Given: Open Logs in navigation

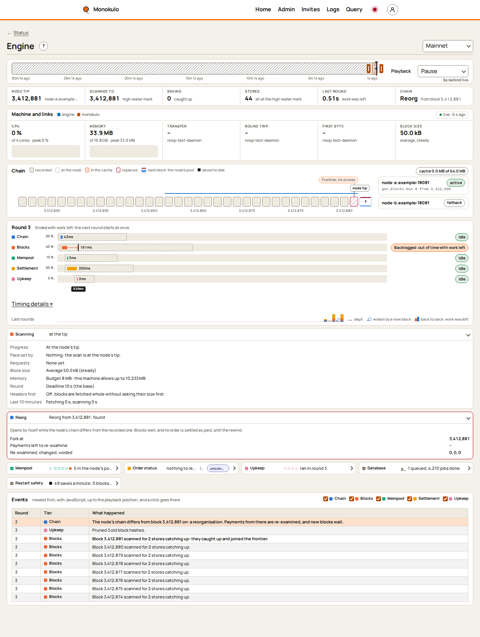Looking at the screenshot, I should tap(333, 9).
